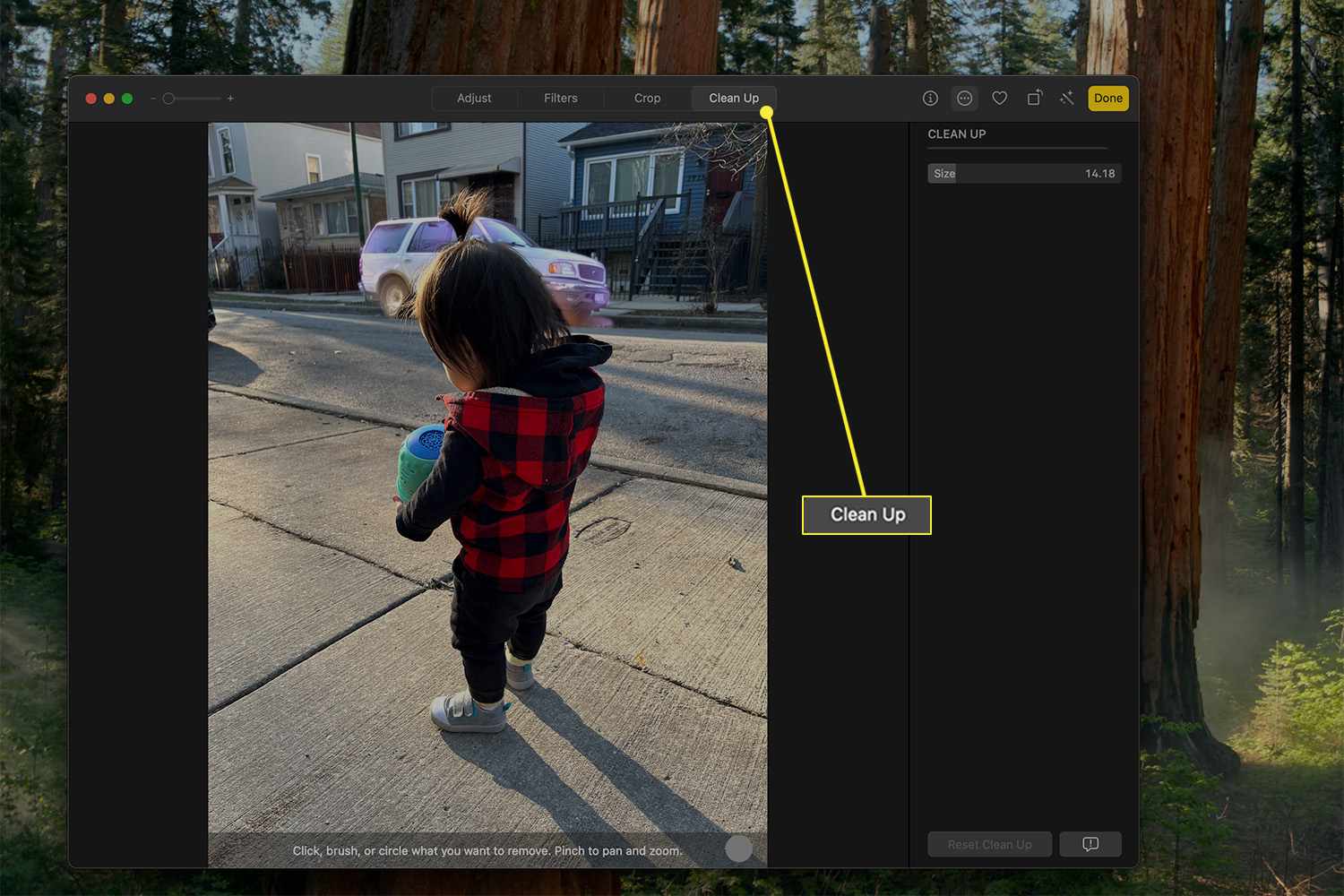Switch to the Adjust tab
This screenshot has width=1344, height=896.
click(x=474, y=99)
